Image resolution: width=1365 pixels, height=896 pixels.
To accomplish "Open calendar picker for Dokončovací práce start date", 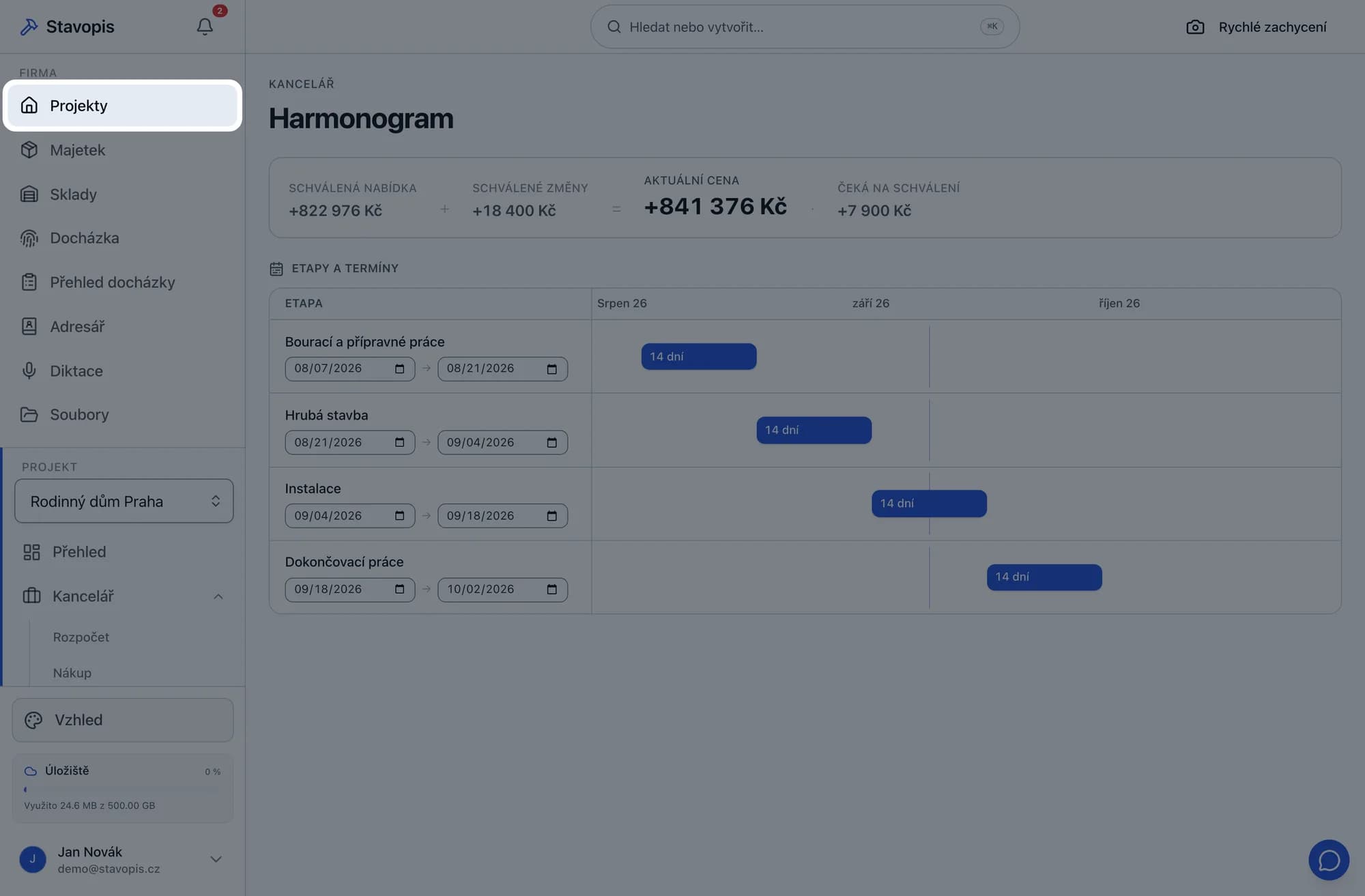I will tap(399, 590).
